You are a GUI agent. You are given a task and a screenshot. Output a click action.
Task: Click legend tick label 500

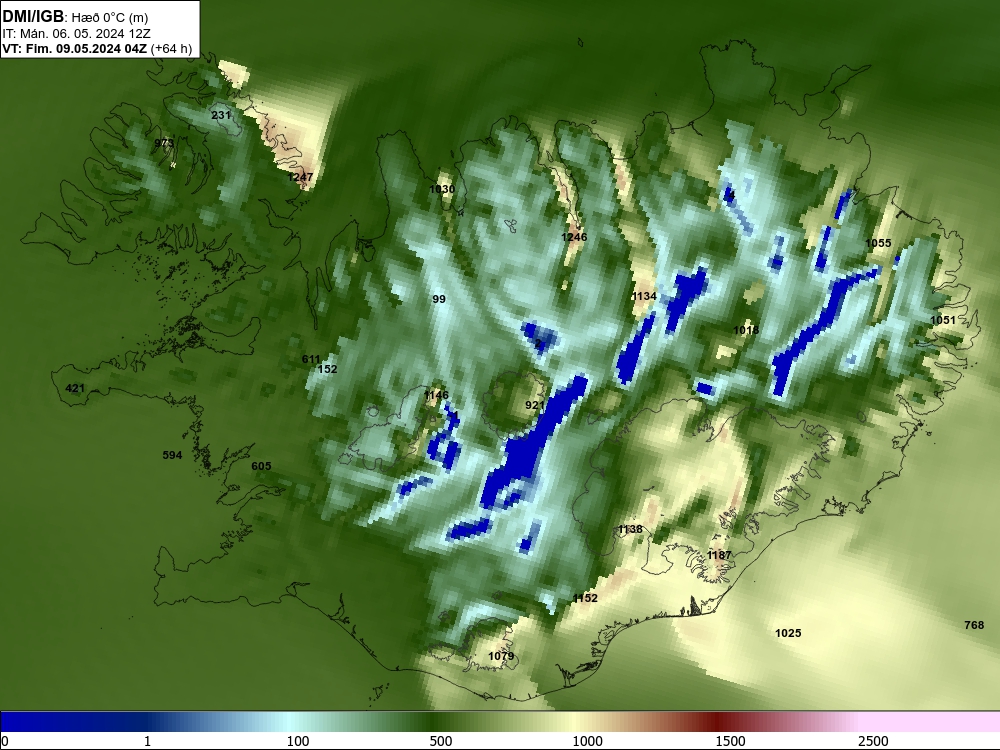coord(441,741)
